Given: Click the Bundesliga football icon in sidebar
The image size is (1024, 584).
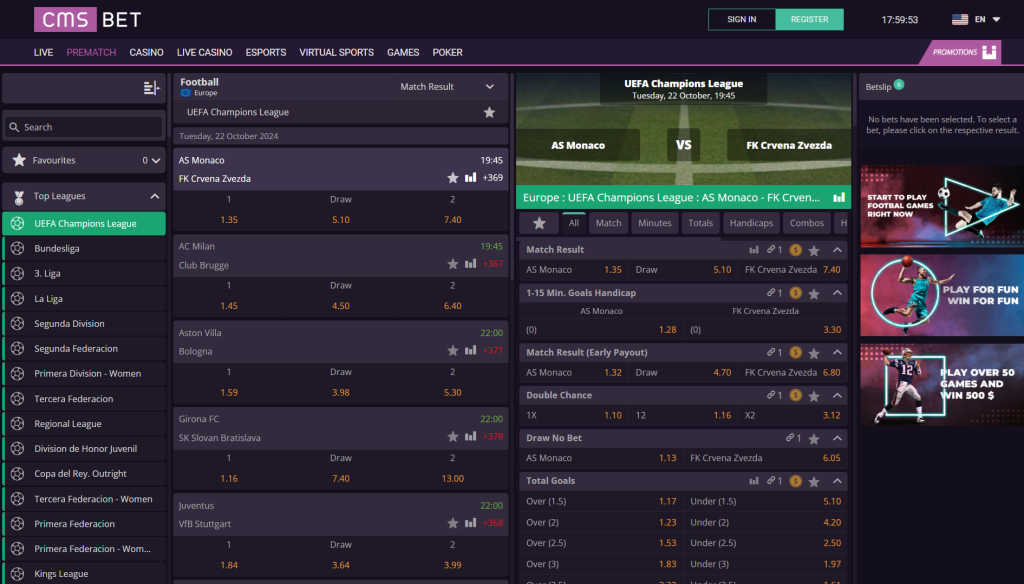Looking at the screenshot, I should (17, 249).
